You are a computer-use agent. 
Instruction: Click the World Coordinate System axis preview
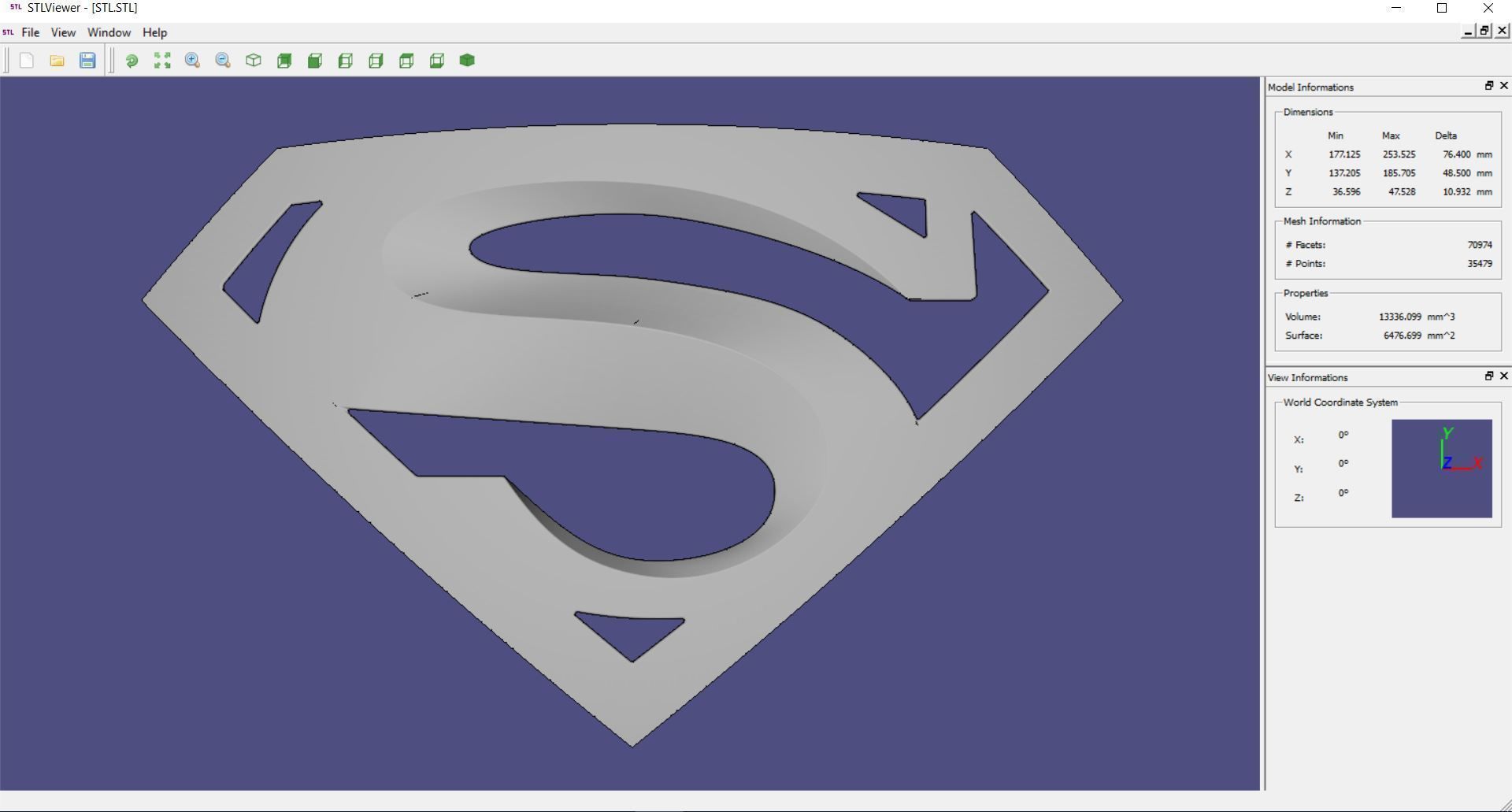point(1441,469)
